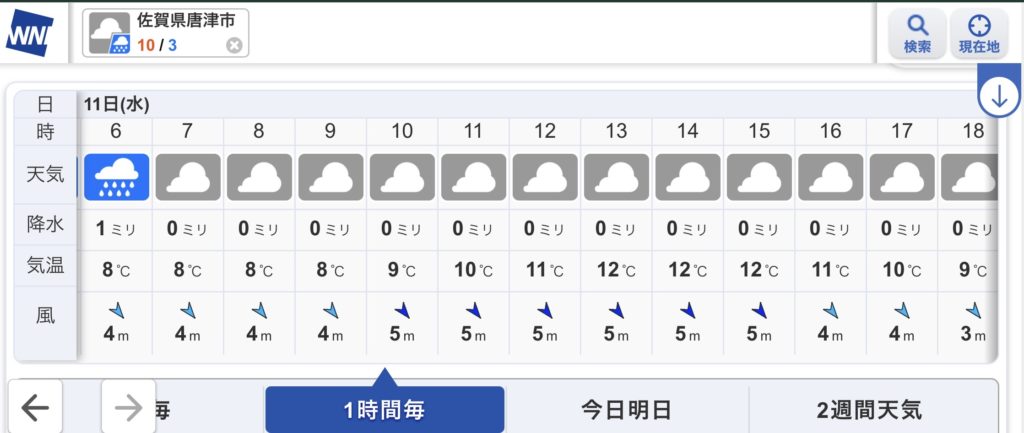1024x433 pixels.
Task: Click the rain icon at 6 o'clock
Action: click(117, 177)
